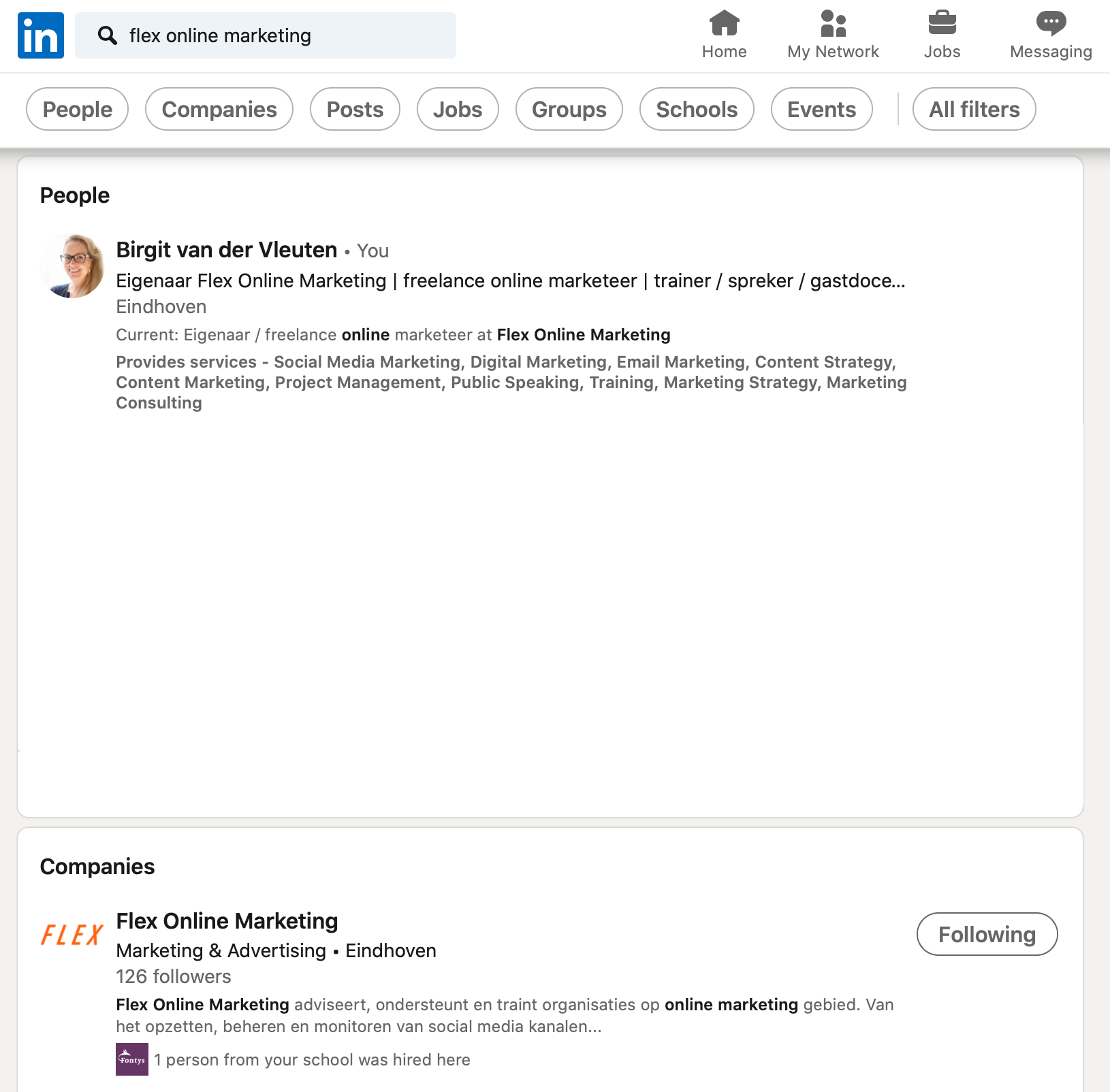Image resolution: width=1110 pixels, height=1092 pixels.
Task: Click the '126 followers' text
Action: 174,976
